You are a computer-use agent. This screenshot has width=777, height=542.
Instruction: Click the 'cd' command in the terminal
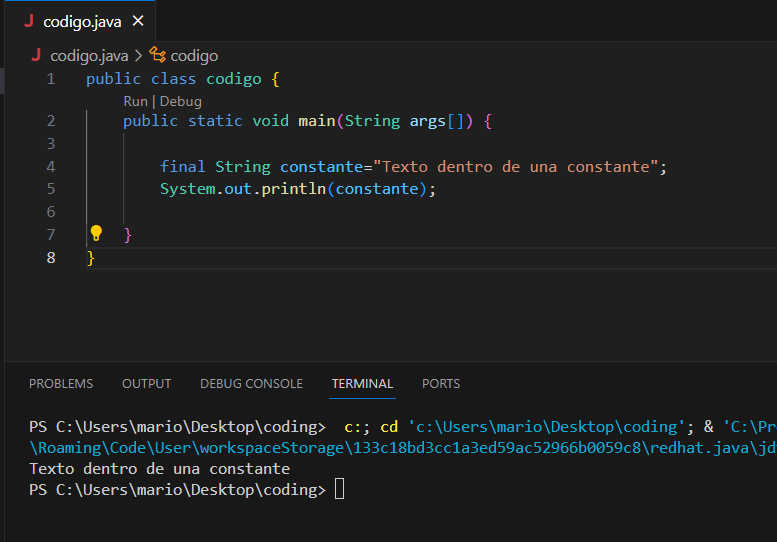coord(389,427)
